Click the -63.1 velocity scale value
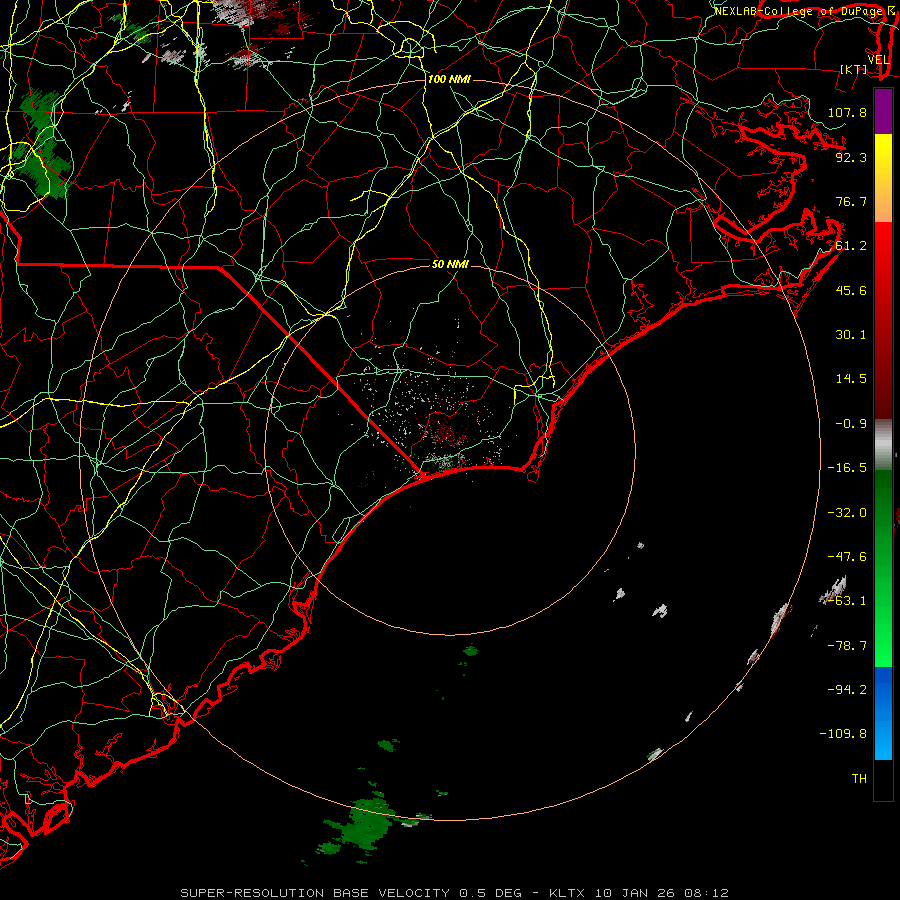This screenshot has height=900, width=900. [847, 601]
